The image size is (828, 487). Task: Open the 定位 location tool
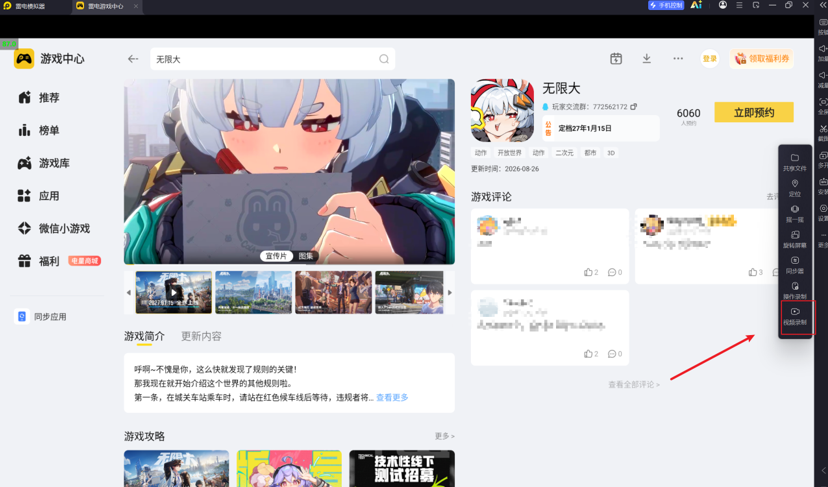pyautogui.click(x=795, y=188)
